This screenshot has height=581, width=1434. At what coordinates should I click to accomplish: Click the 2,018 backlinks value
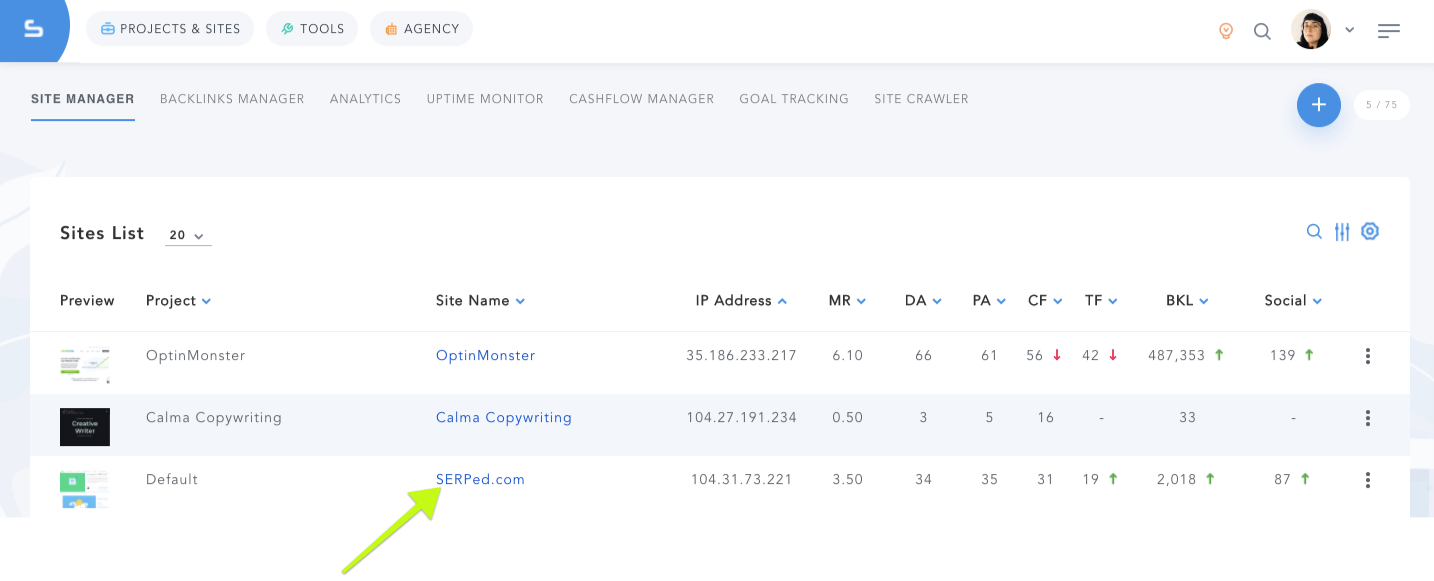pos(1177,480)
